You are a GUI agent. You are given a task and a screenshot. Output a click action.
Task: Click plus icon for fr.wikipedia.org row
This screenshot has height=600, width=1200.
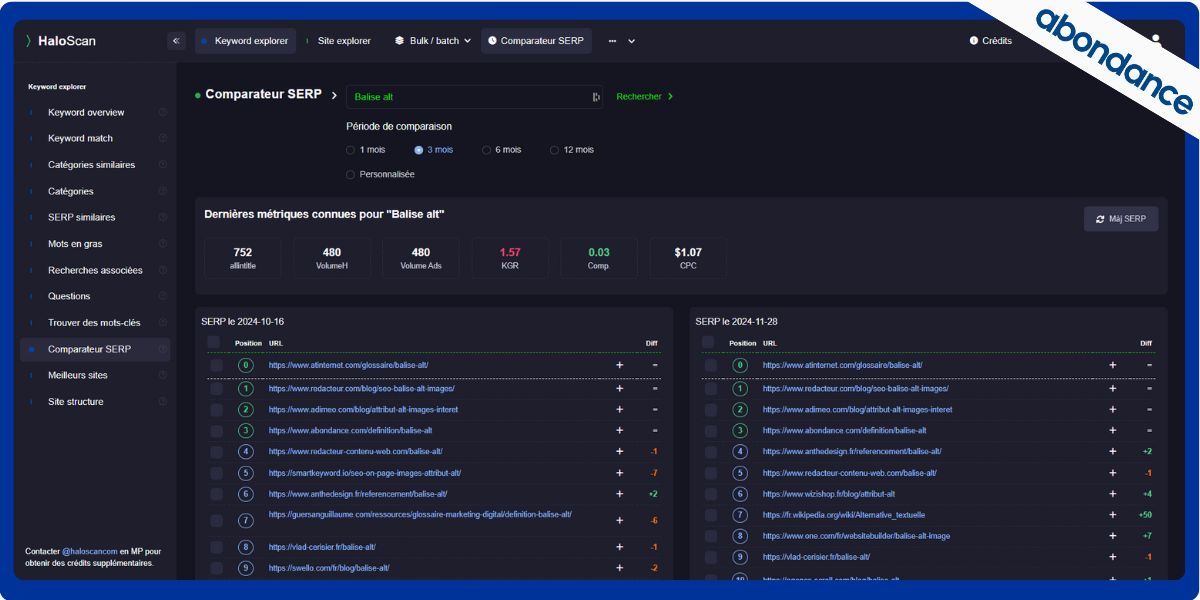[1113, 515]
